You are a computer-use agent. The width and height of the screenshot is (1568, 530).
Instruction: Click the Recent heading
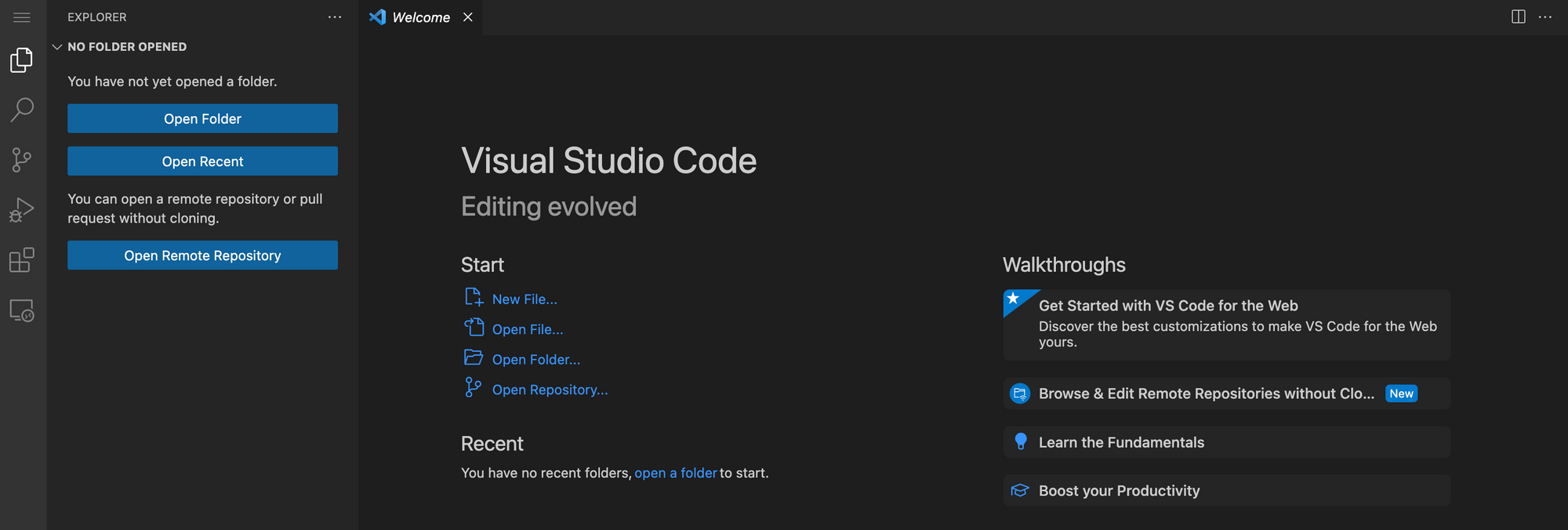click(492, 444)
